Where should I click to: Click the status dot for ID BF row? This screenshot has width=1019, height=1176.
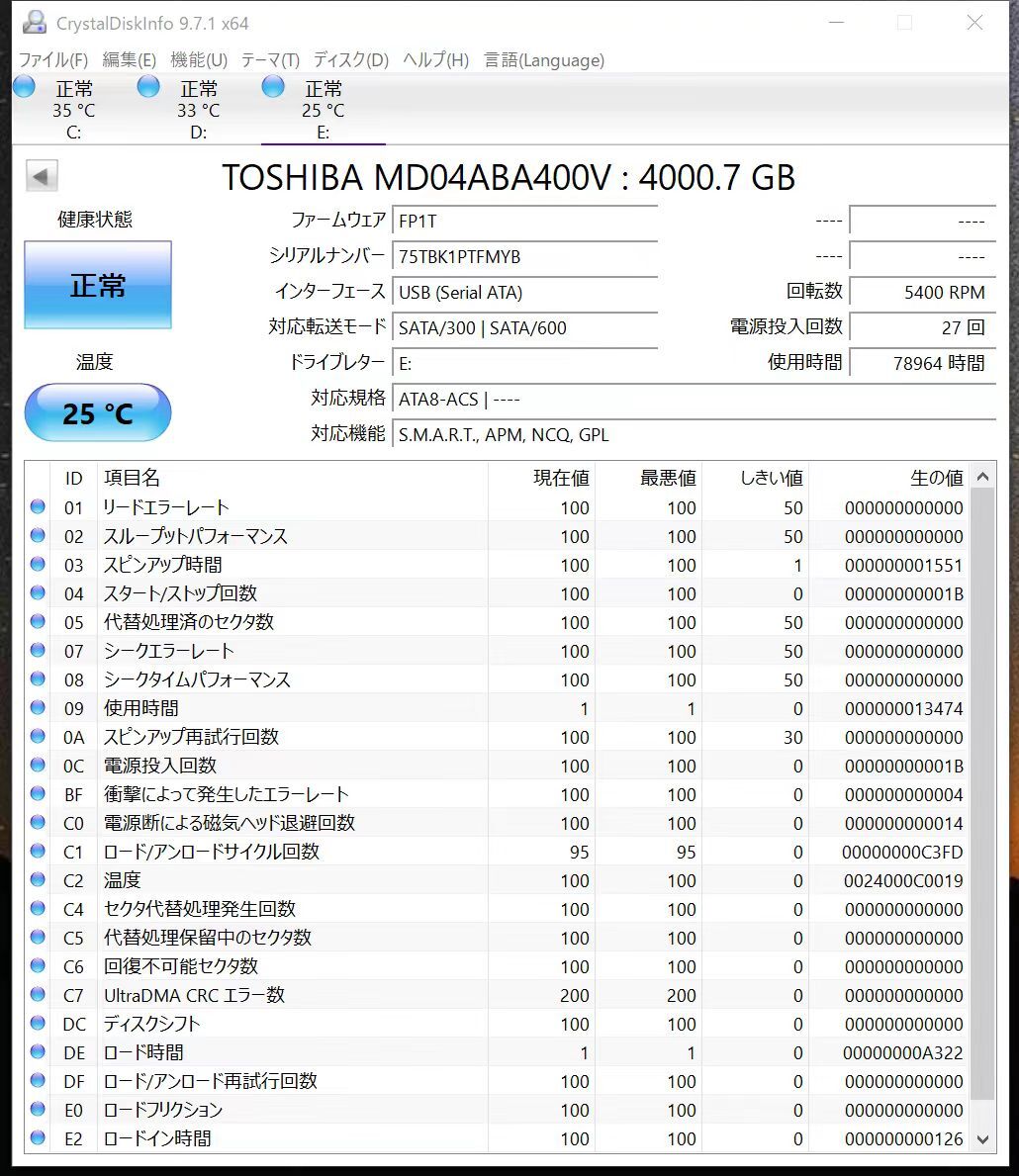[38, 793]
